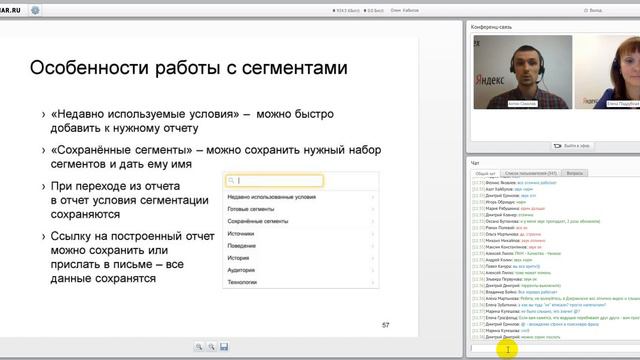Click Максим Константинов's chat message

pos(507,247)
